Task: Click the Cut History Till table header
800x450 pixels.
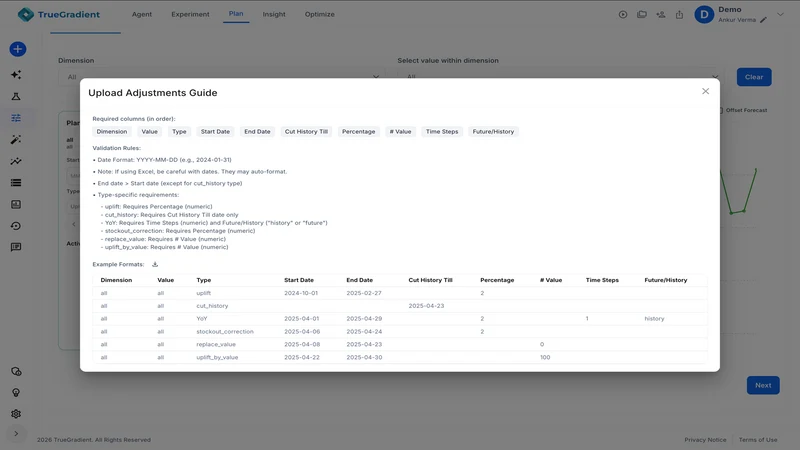Action: pyautogui.click(x=430, y=280)
